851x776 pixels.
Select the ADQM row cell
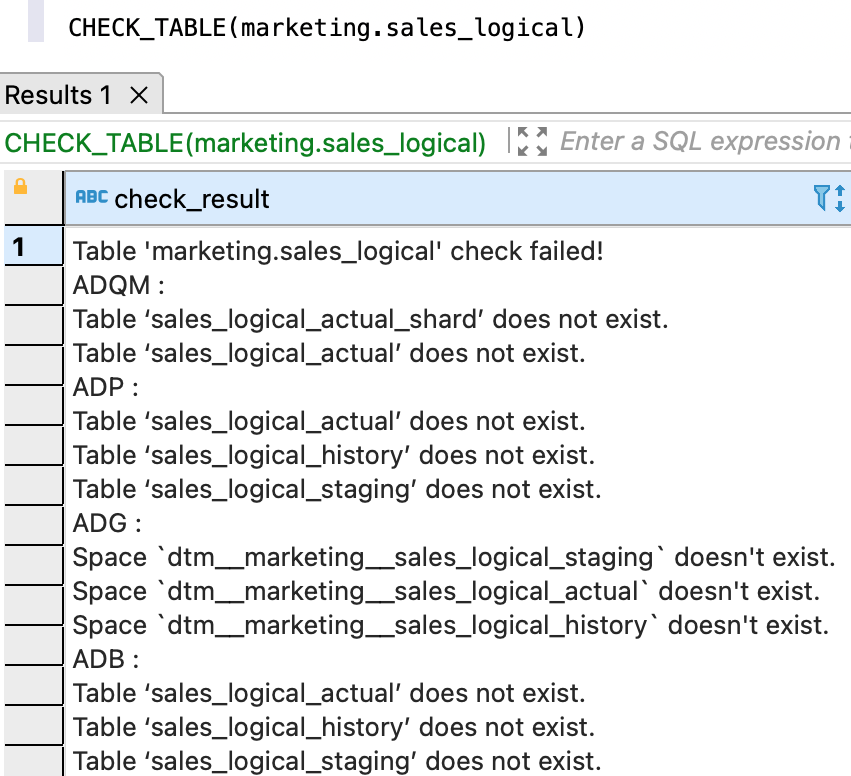[x=118, y=285]
